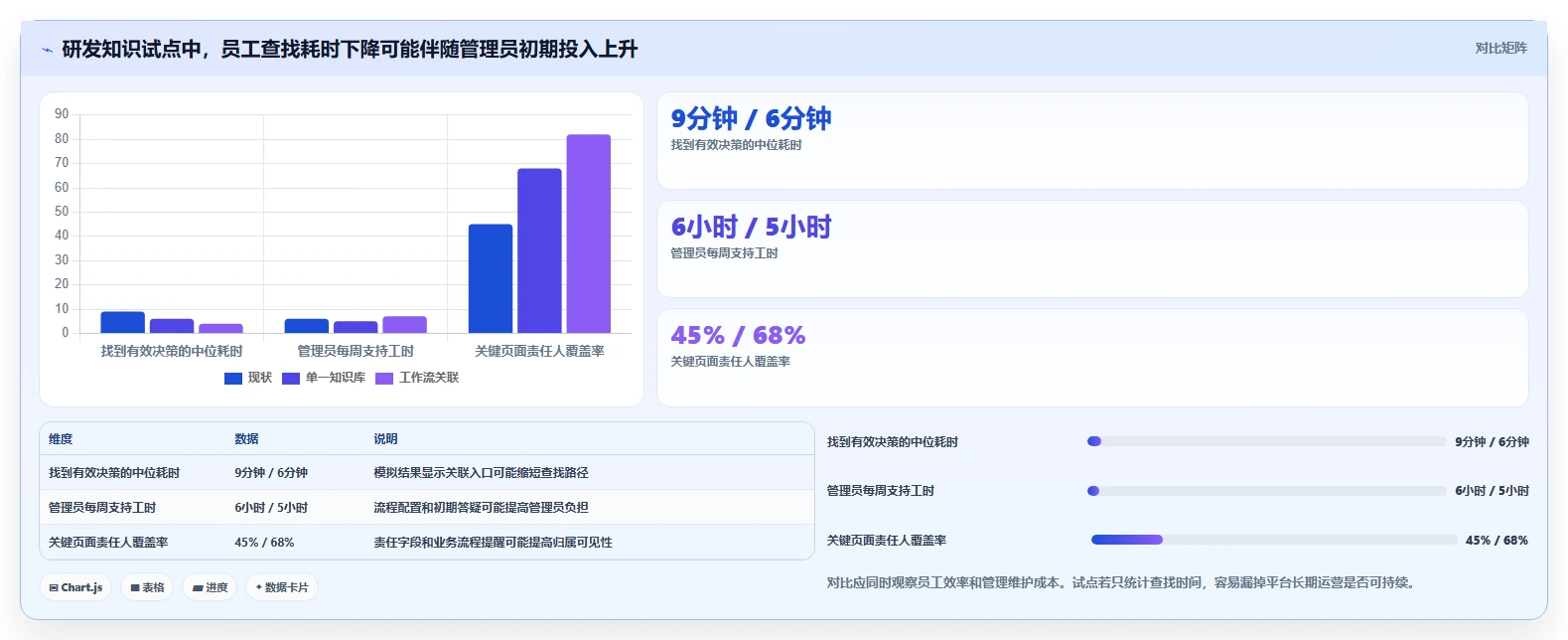The width and height of the screenshot is (1568, 640).
Task: Click the progress bar for 管理员每周支持工时
Action: [x=1267, y=491]
